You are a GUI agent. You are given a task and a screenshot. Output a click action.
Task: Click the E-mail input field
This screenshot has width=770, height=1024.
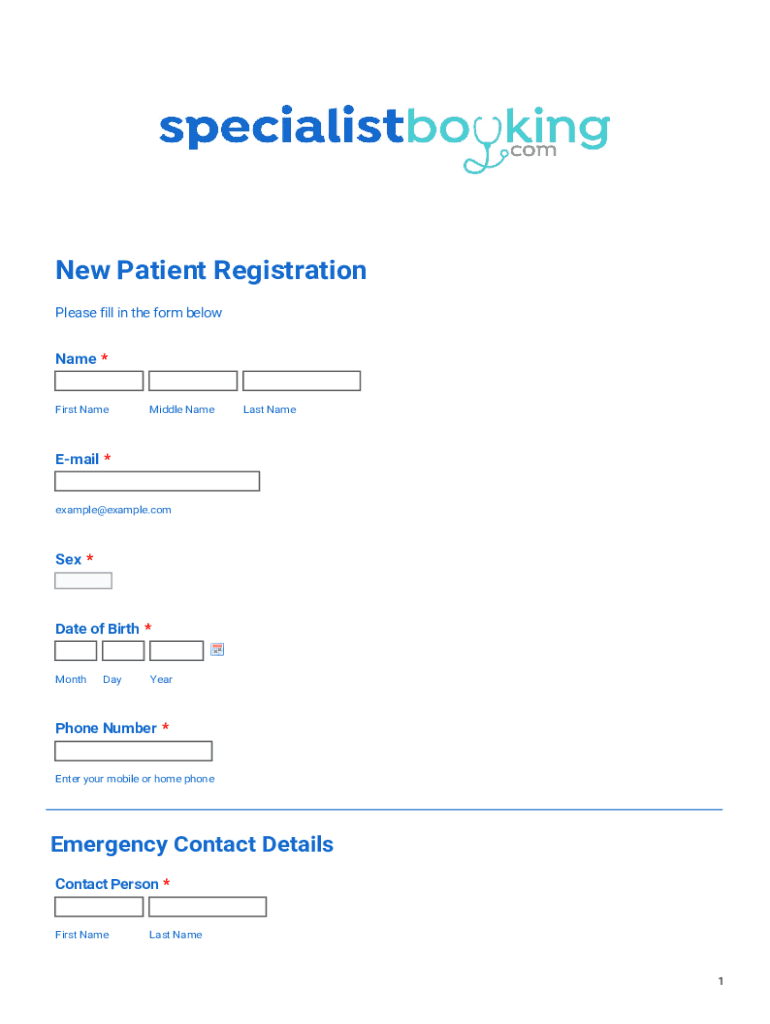tap(157, 481)
